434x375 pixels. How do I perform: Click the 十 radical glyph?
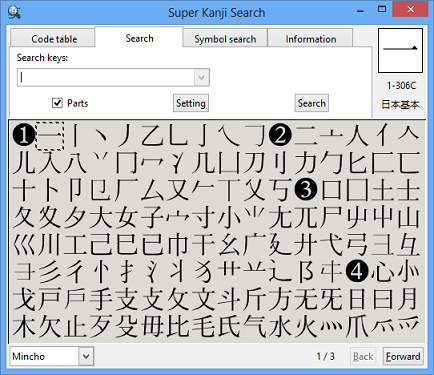tap(24, 190)
